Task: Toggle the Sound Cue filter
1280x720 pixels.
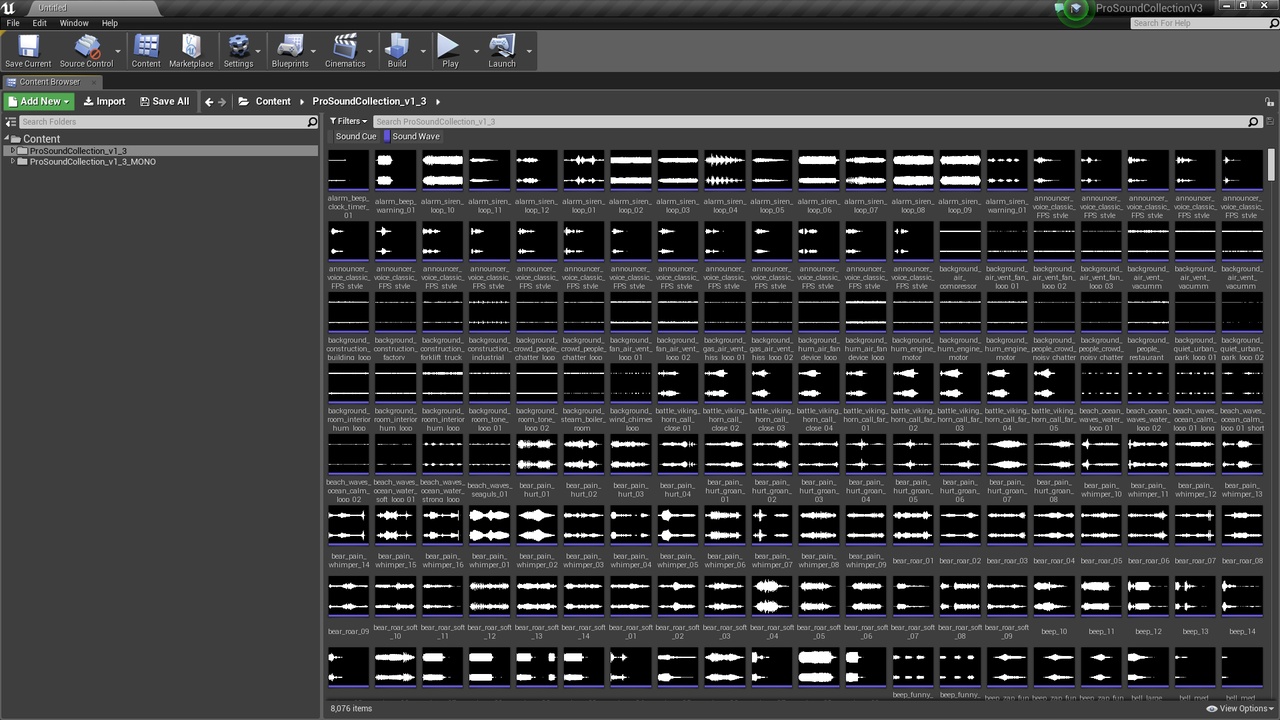Action: [x=354, y=136]
